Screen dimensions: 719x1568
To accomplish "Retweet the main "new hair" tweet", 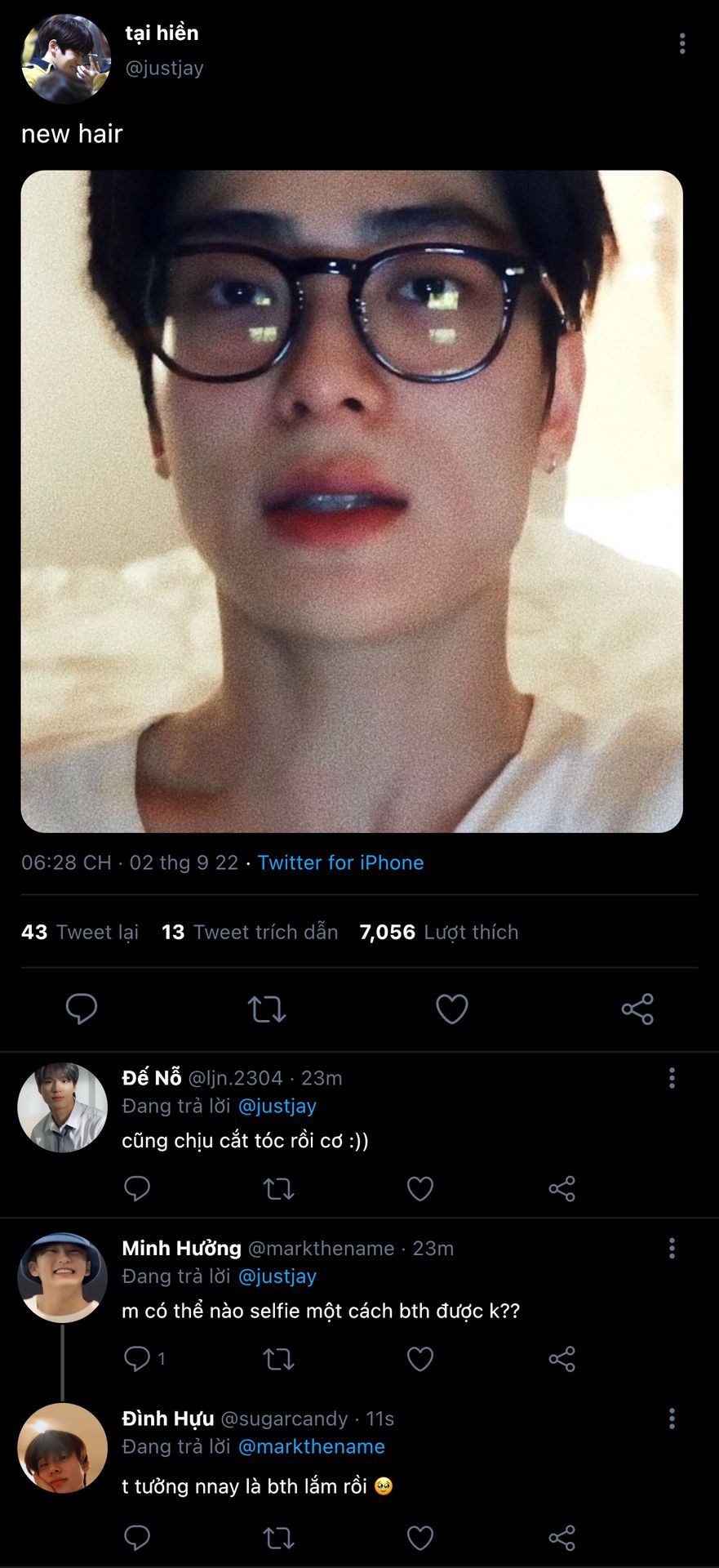I will point(267,1009).
